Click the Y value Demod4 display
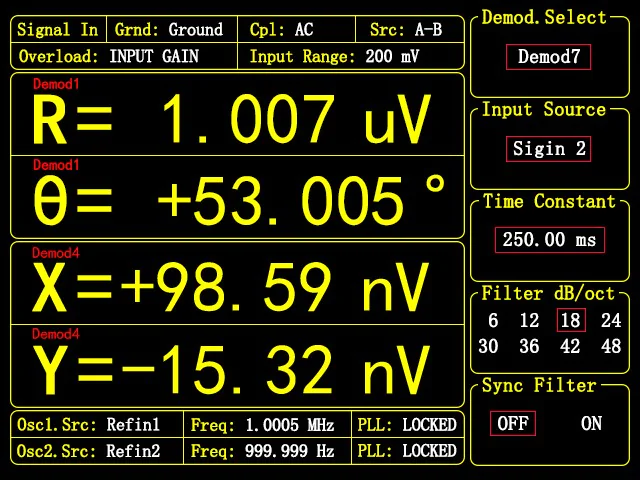Image resolution: width=640 pixels, height=480 pixels. coord(238,366)
